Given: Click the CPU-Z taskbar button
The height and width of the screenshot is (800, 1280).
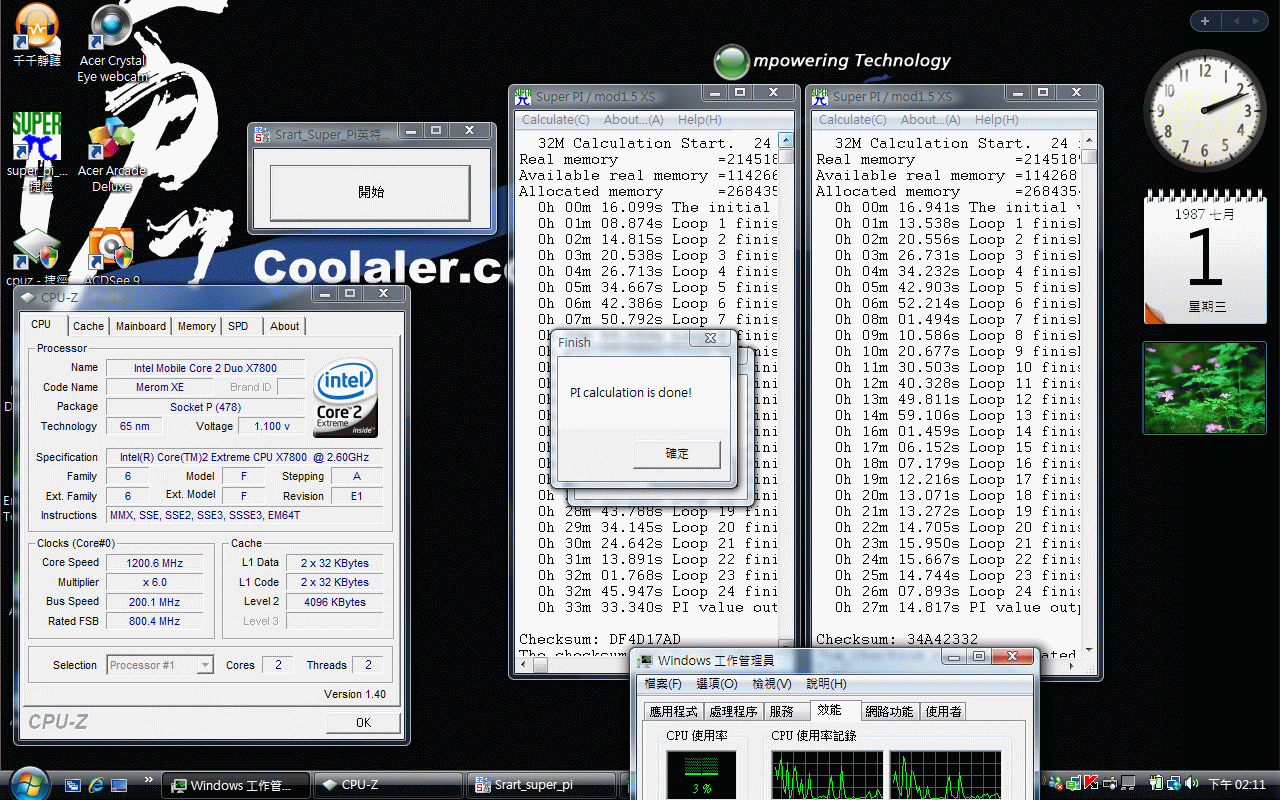Looking at the screenshot, I should (x=389, y=785).
